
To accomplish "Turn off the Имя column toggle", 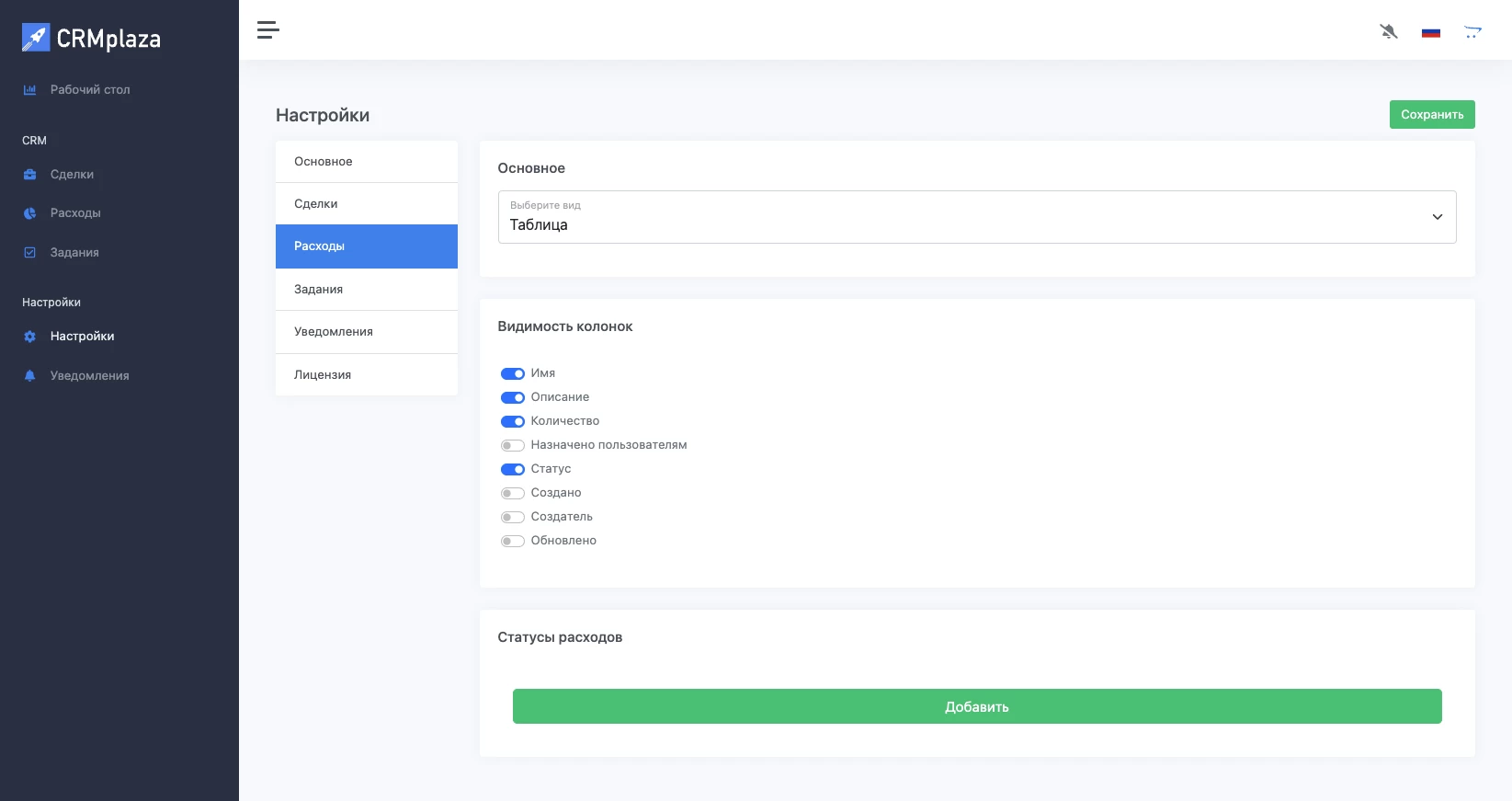I will 512,373.
